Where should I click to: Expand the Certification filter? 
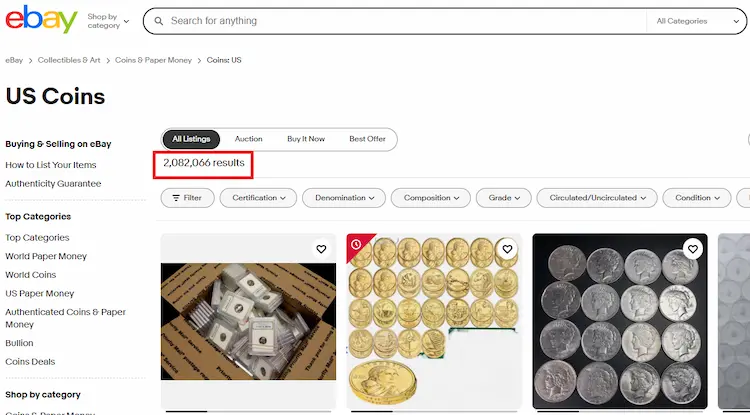tap(258, 198)
